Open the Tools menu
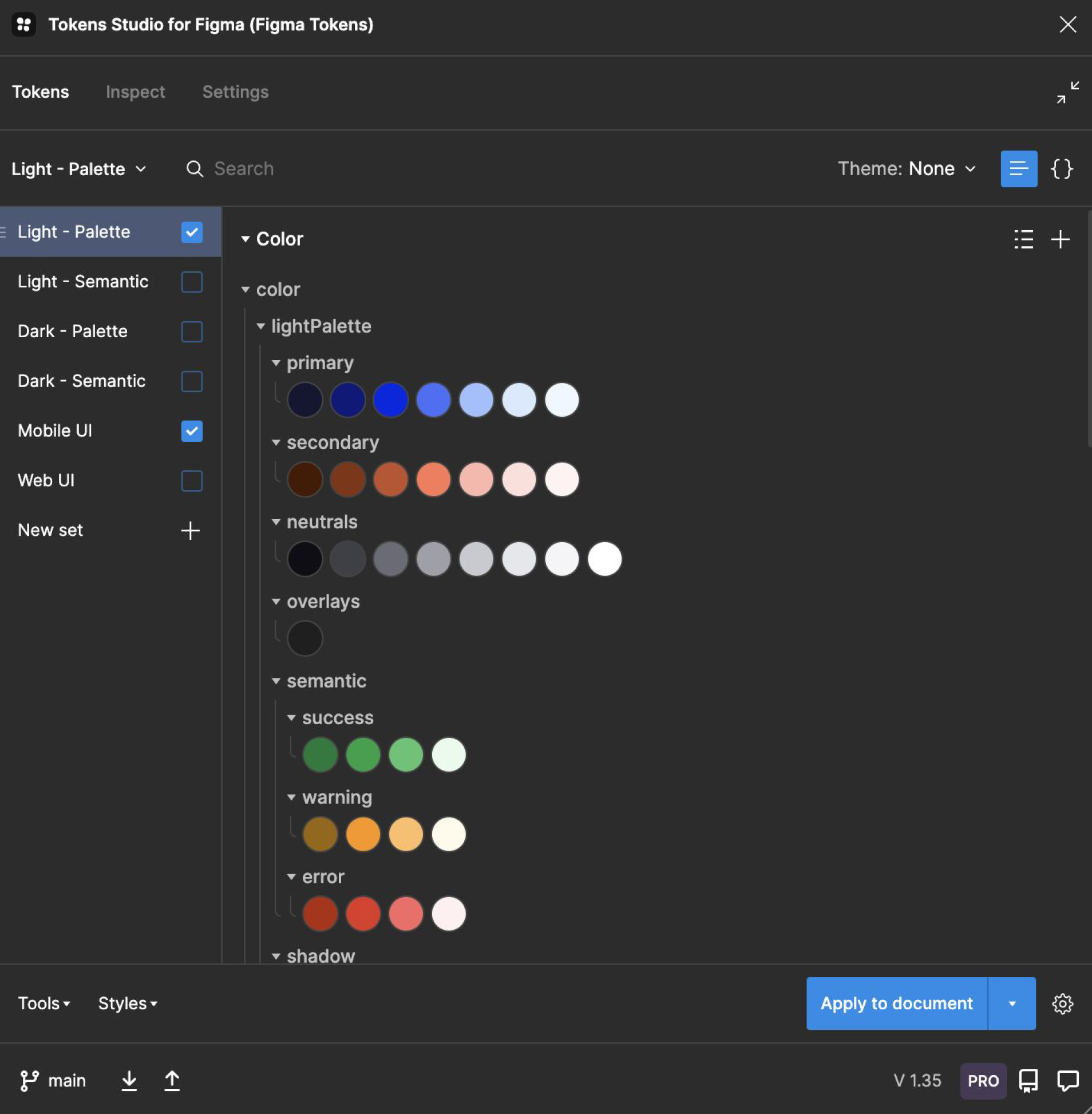The height and width of the screenshot is (1114, 1092). pos(44,1004)
